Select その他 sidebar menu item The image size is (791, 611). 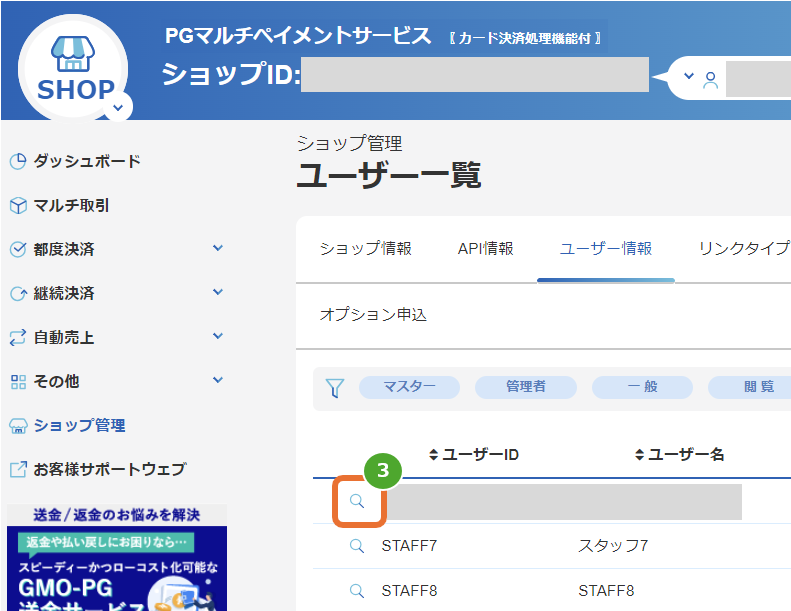pyautogui.click(x=56, y=381)
